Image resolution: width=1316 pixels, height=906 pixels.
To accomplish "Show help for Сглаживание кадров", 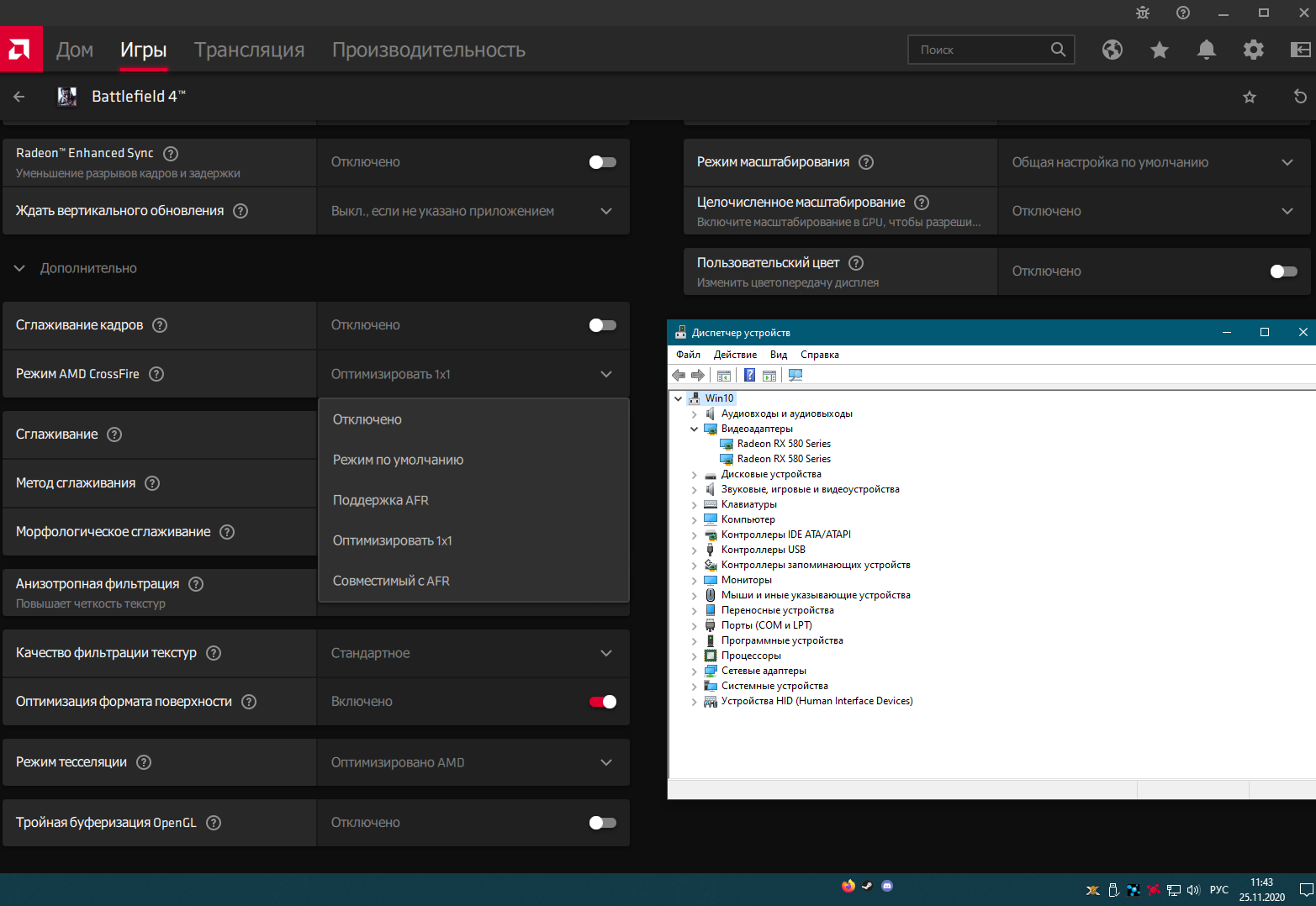I will tap(160, 325).
